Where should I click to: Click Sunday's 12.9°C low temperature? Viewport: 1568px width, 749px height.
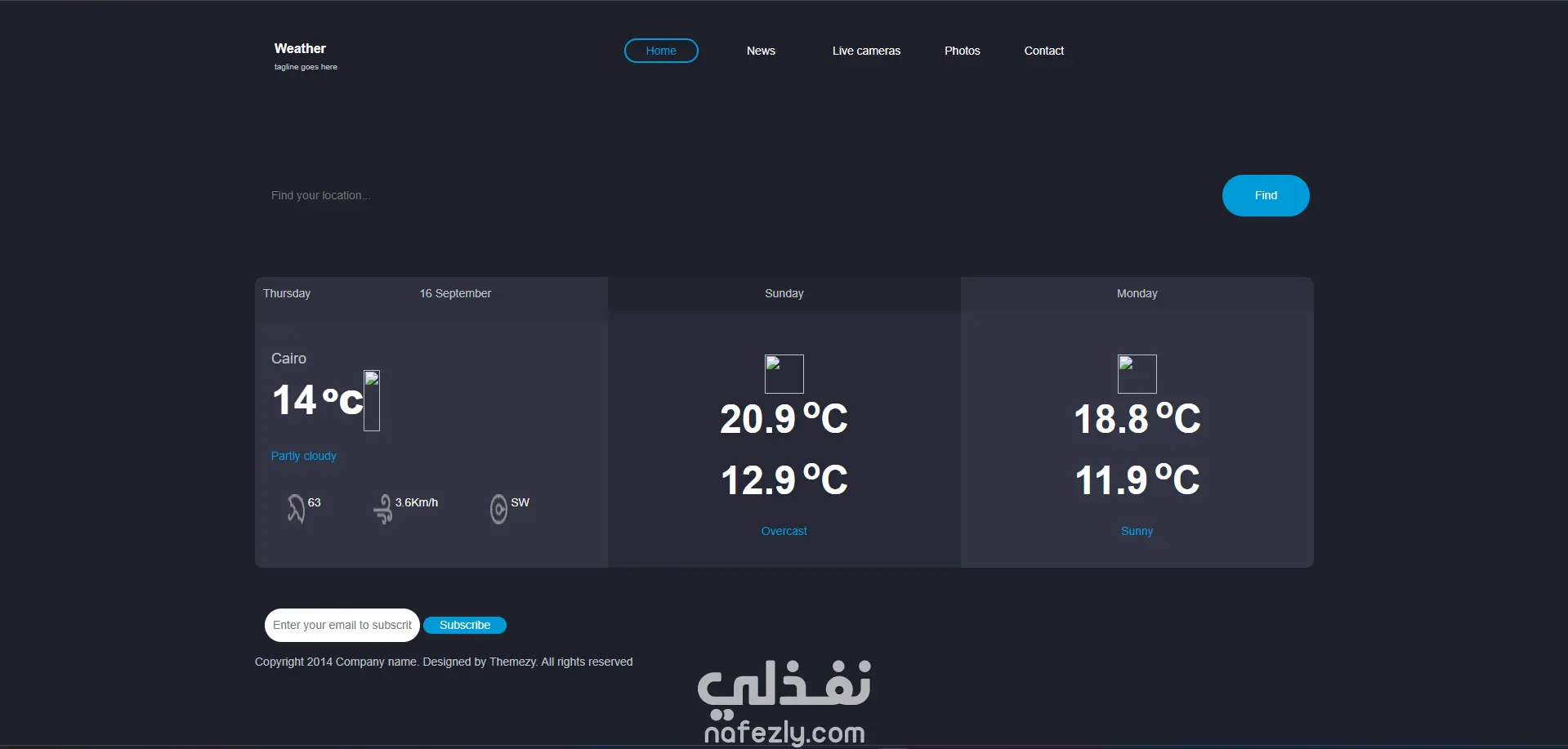[784, 479]
